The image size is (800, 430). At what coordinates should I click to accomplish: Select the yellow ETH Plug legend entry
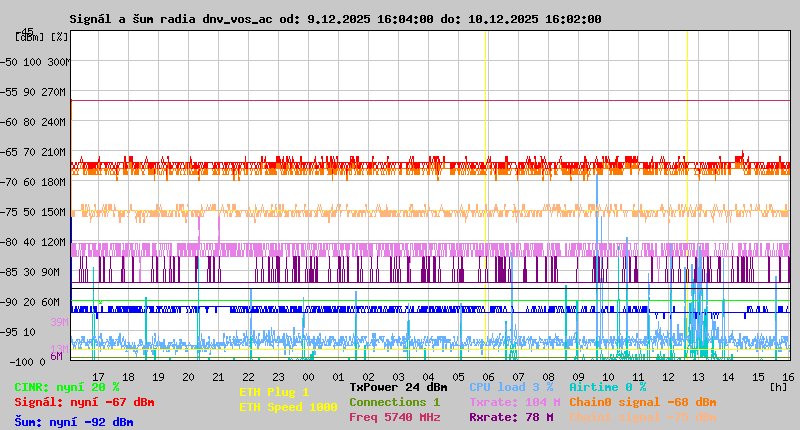(x=274, y=392)
